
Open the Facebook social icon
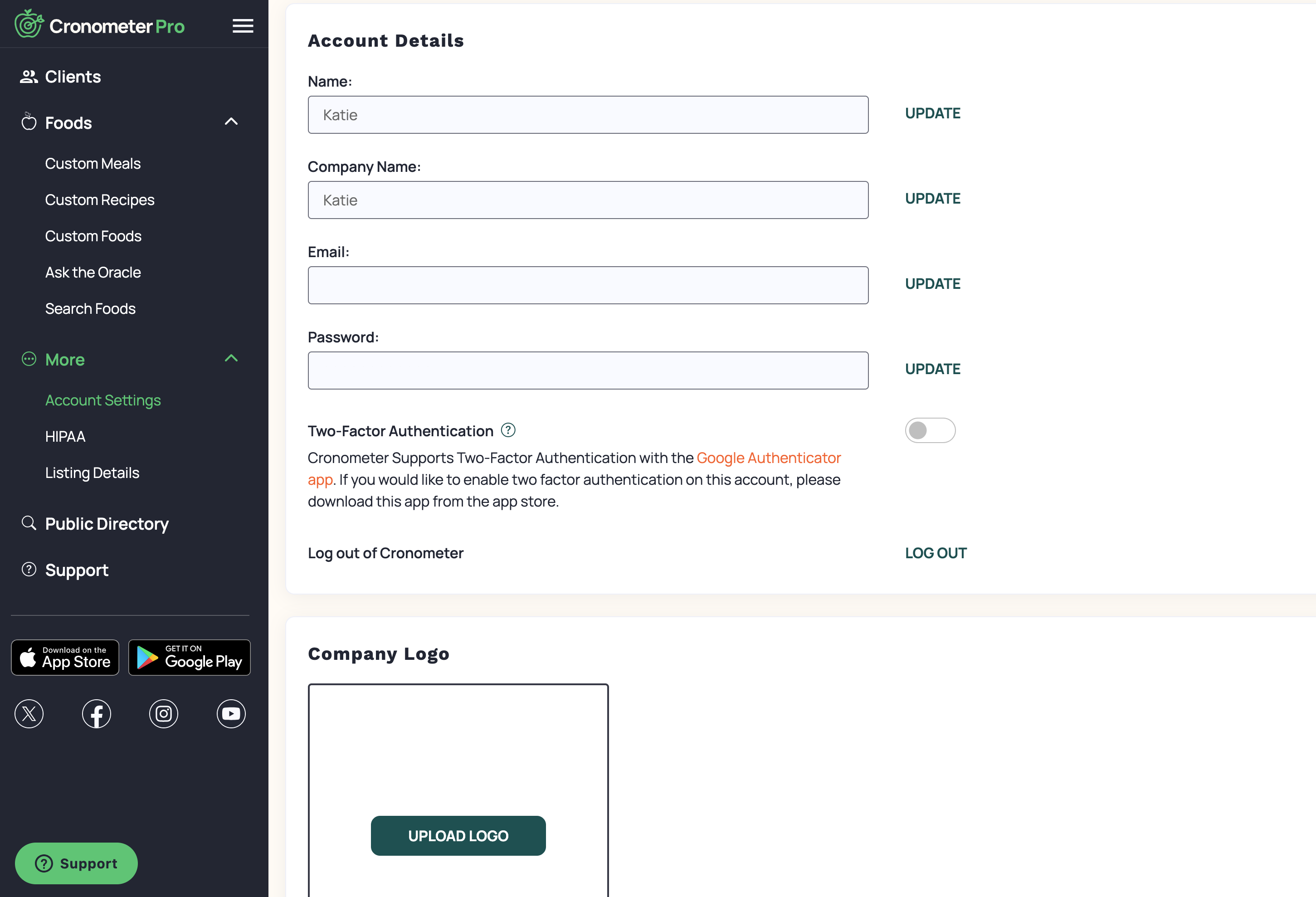(x=96, y=713)
